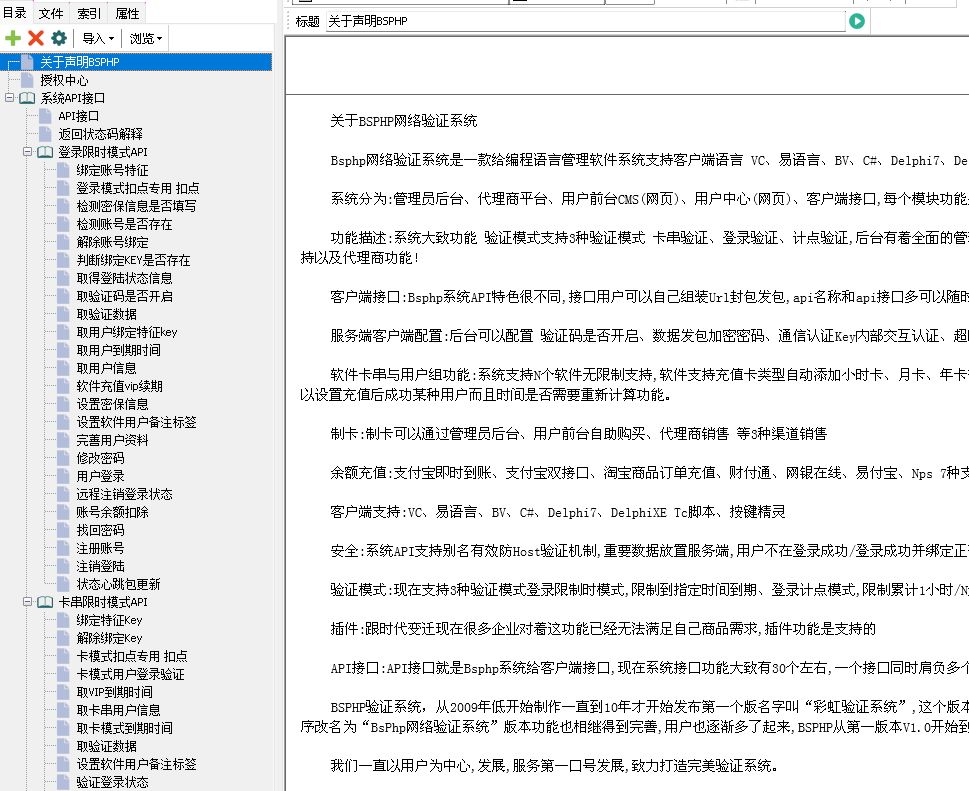Image resolution: width=969 pixels, height=791 pixels.
Task: Select 检测账号是否存在 item
Action: tap(124, 224)
